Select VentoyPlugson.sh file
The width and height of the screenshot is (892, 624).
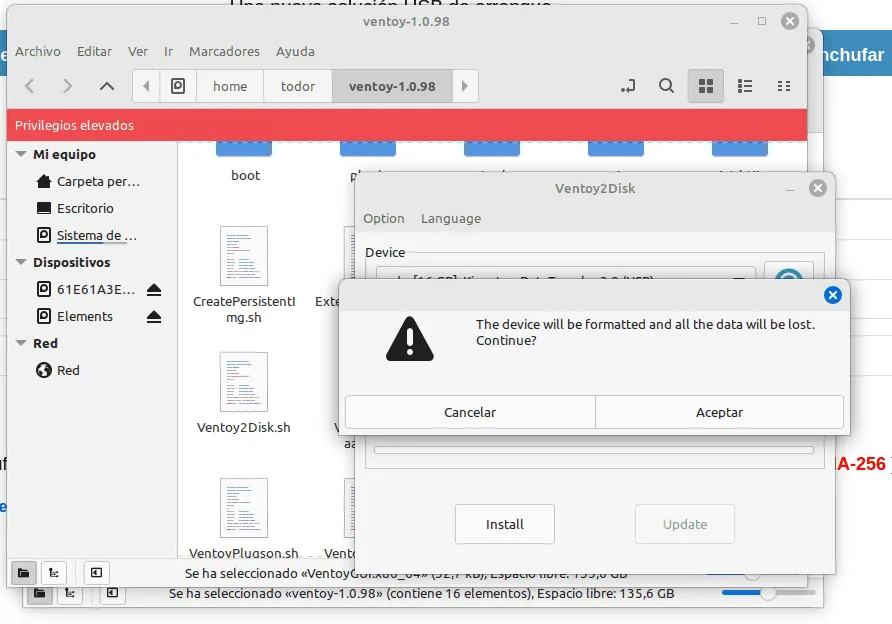[x=244, y=519]
